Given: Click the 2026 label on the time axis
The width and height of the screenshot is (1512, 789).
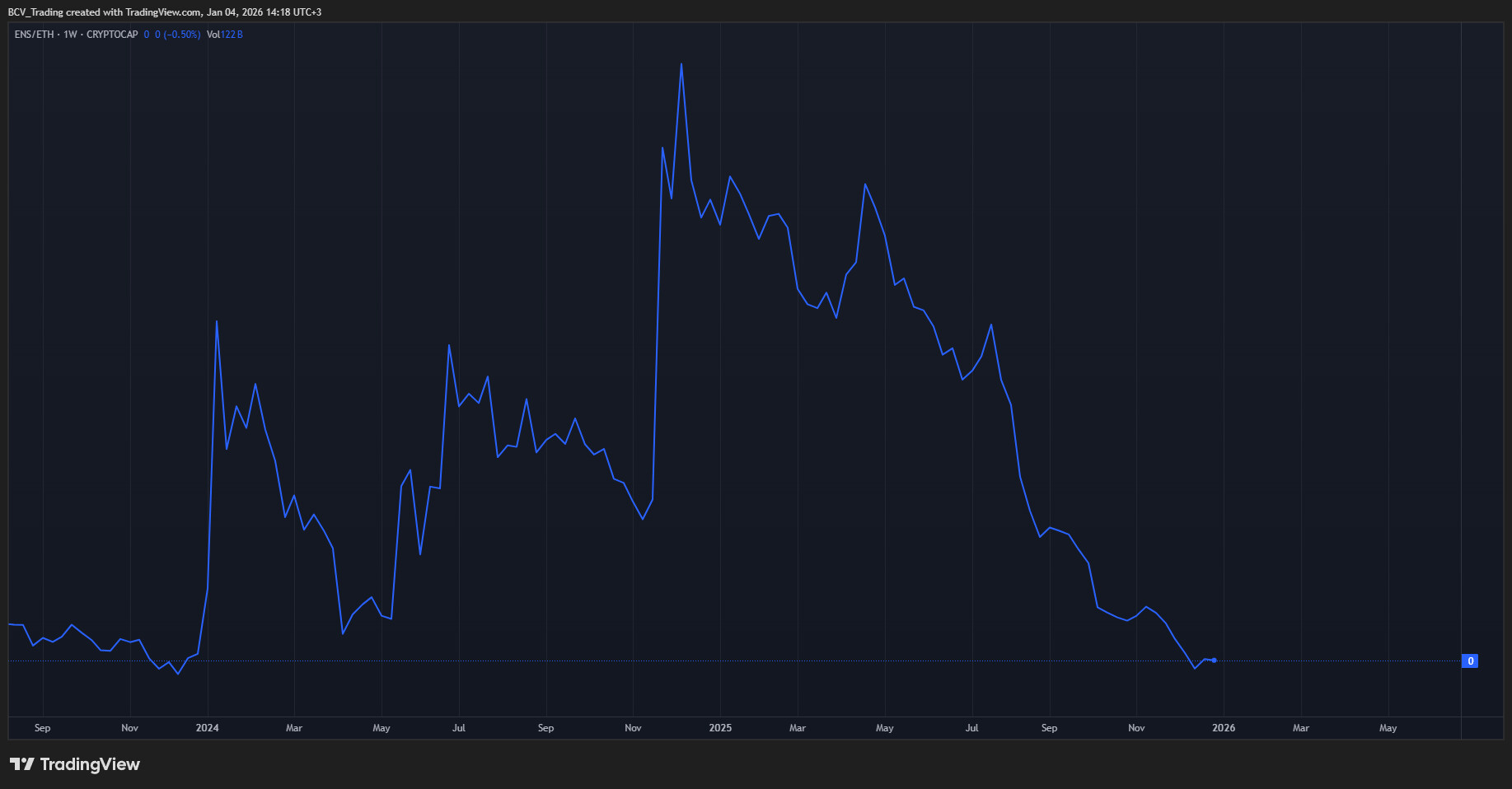Looking at the screenshot, I should 1224,728.
